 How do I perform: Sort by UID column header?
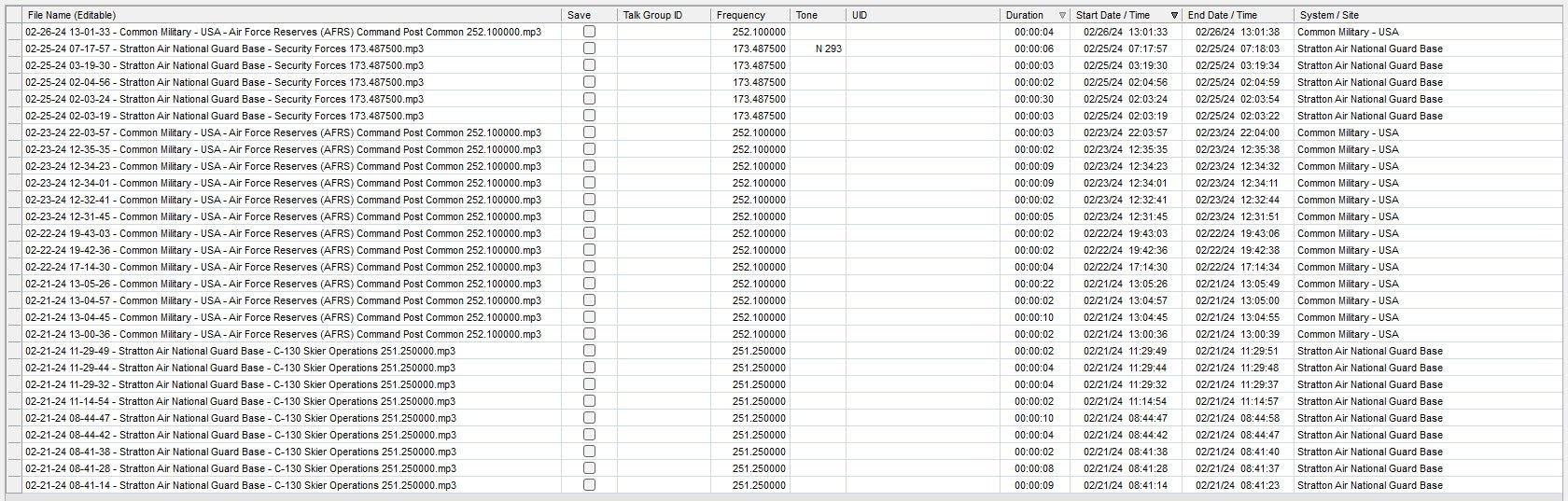(x=923, y=15)
